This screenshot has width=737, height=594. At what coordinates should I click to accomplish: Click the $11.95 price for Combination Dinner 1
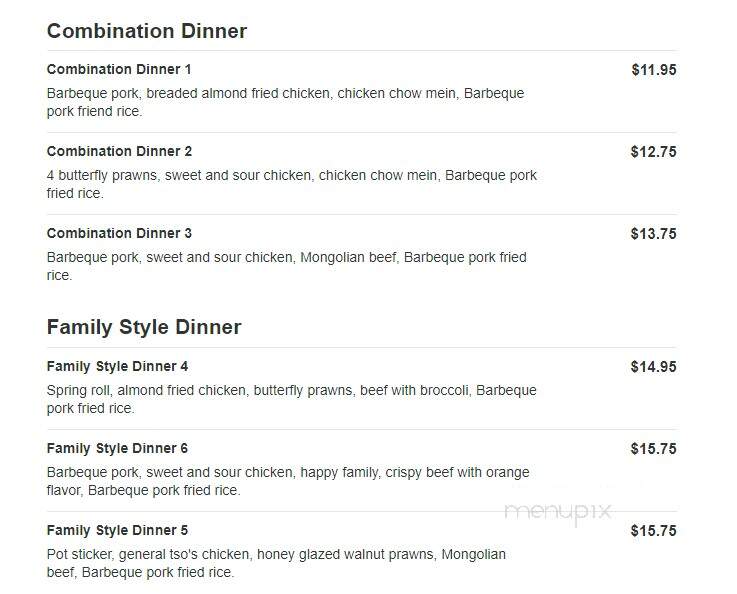point(654,70)
